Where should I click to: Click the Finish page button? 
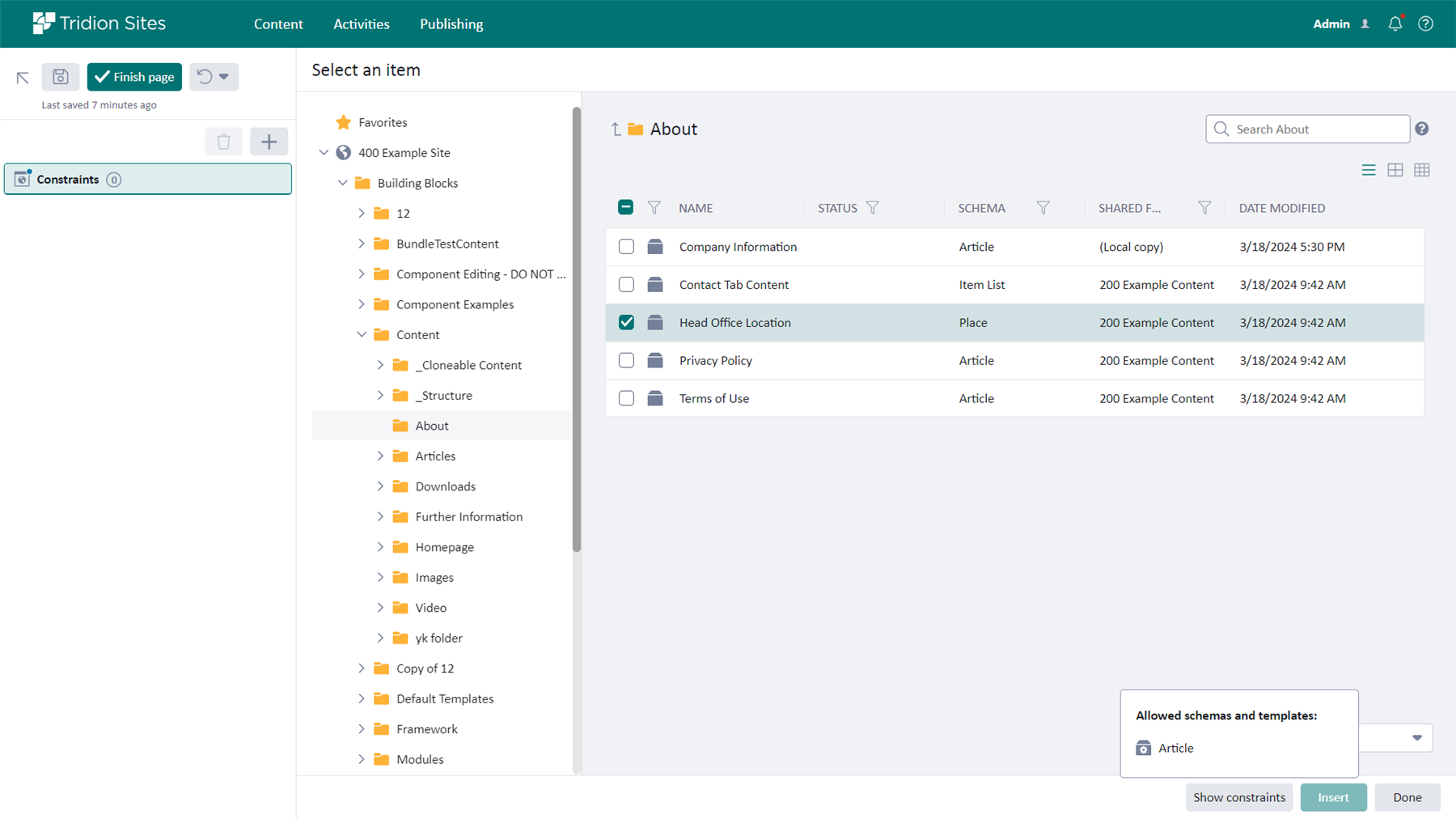pos(134,77)
